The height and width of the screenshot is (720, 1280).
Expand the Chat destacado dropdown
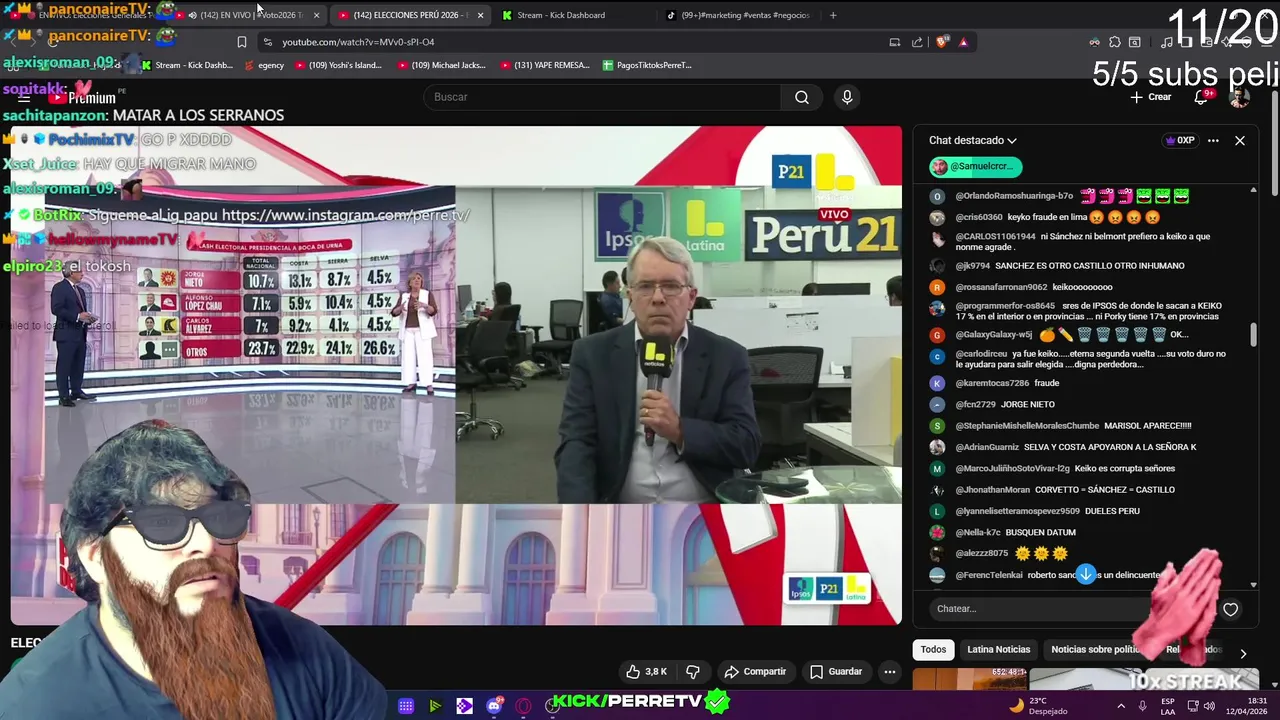[972, 141]
